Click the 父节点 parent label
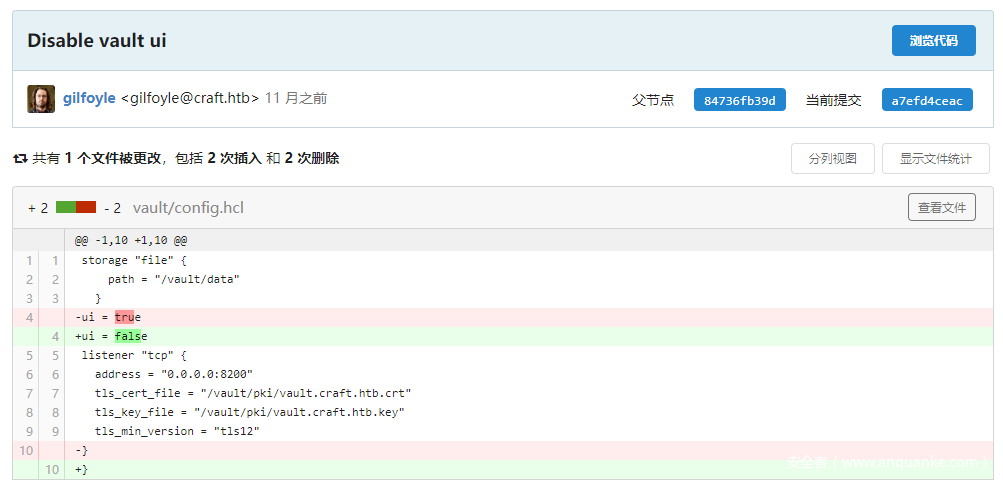 pyautogui.click(x=653, y=100)
